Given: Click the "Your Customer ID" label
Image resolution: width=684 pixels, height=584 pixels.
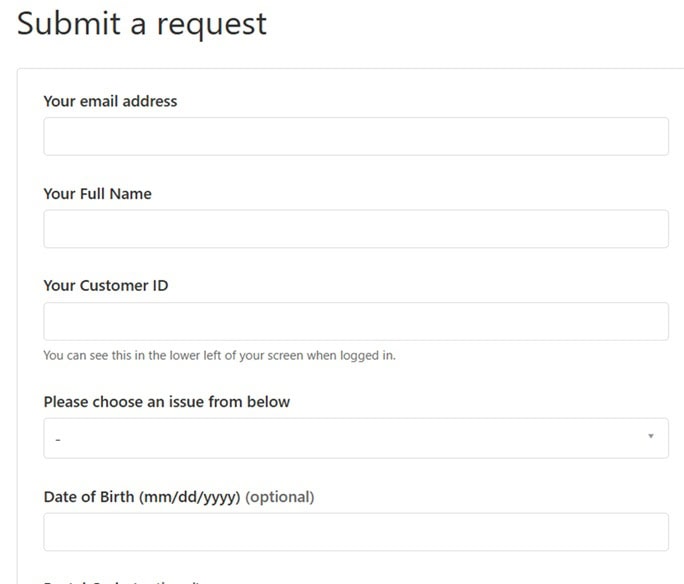Looking at the screenshot, I should 105,286.
